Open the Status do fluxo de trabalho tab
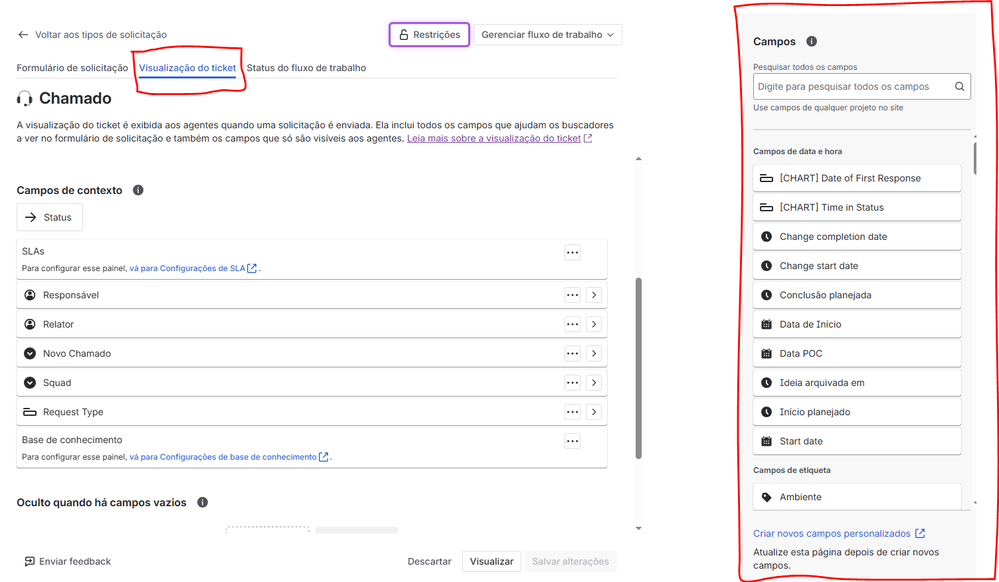The width and height of the screenshot is (999, 582). point(306,68)
